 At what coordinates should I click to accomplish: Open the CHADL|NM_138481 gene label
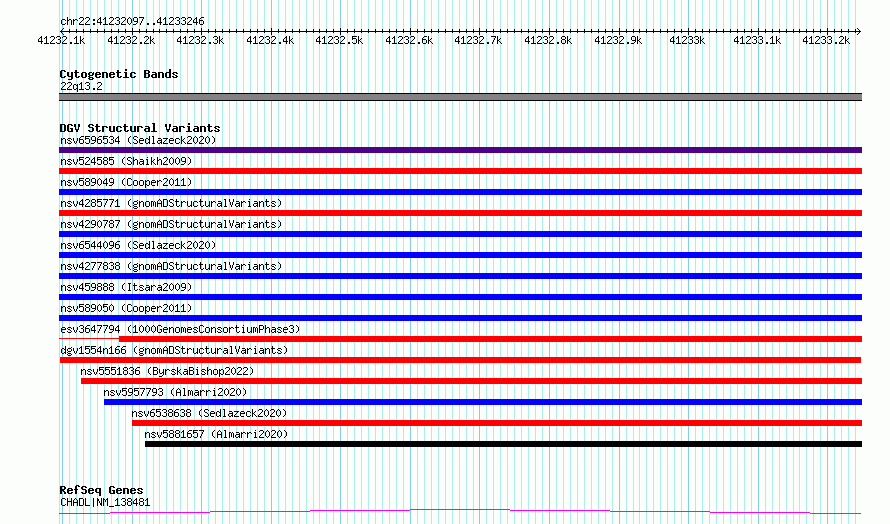[x=105, y=502]
